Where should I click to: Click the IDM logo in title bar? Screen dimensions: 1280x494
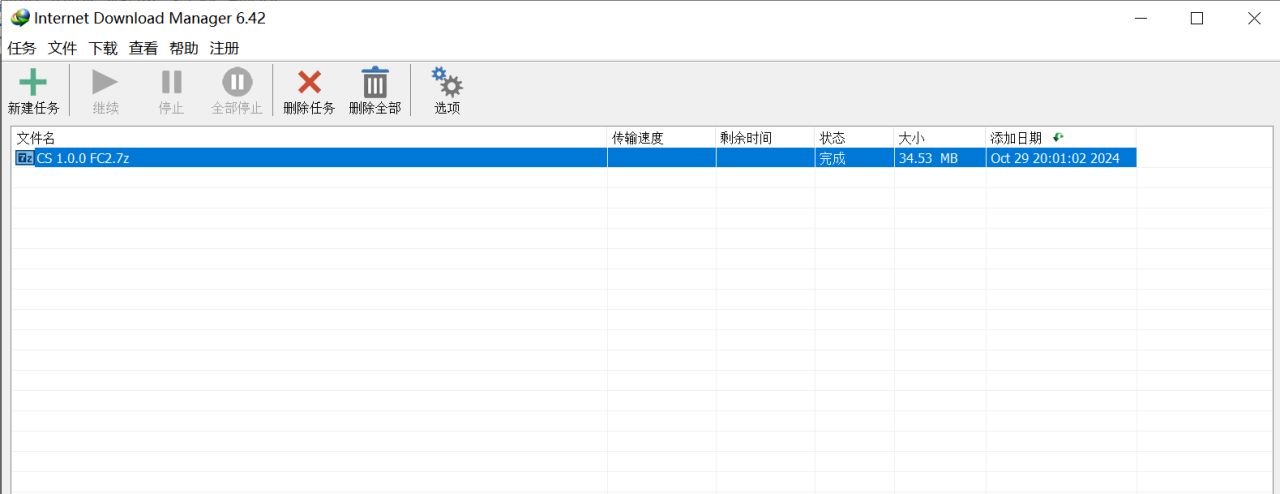click(x=19, y=18)
